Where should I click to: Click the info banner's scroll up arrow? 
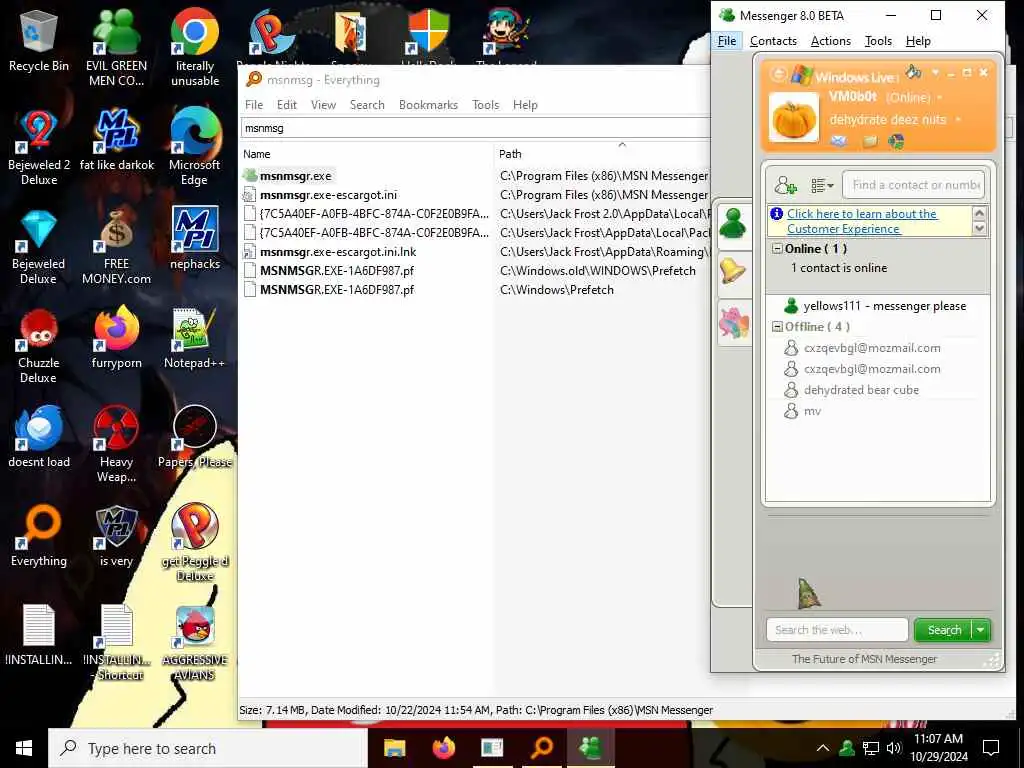(x=980, y=213)
